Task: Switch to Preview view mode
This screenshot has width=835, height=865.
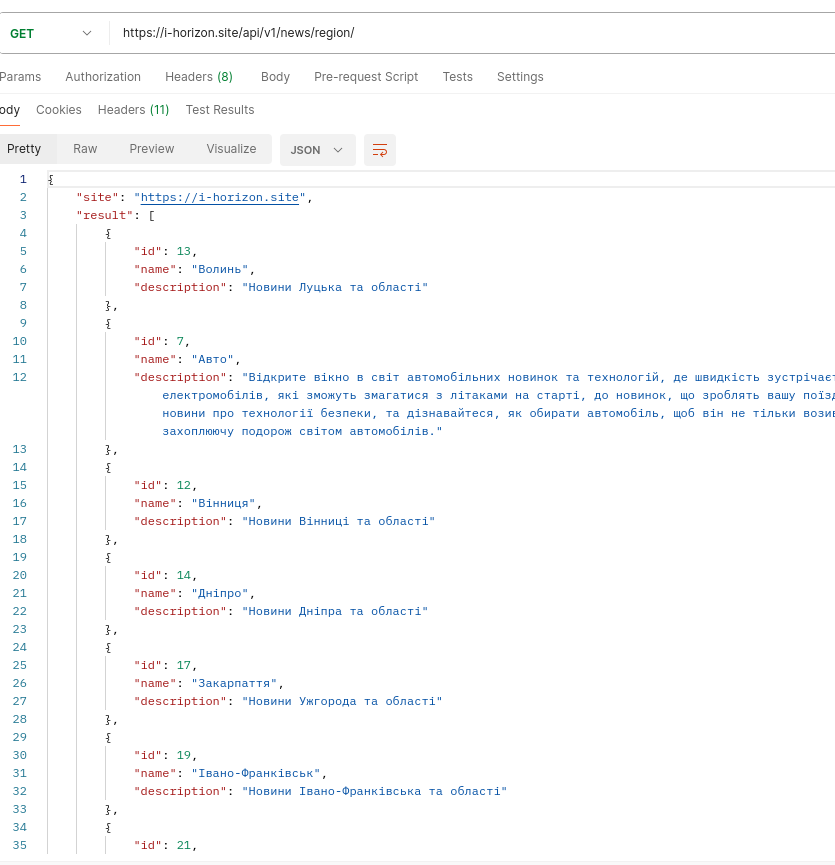Action: click(152, 149)
